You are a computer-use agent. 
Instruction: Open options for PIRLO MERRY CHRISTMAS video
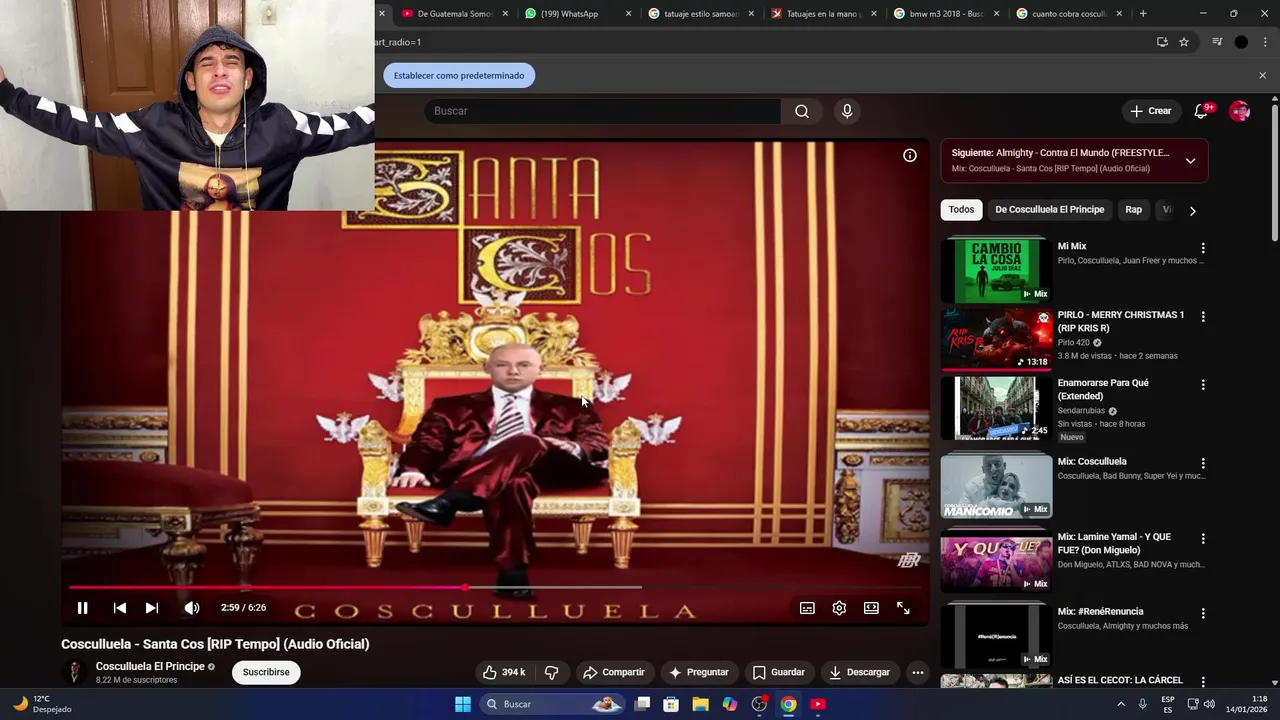(x=1203, y=317)
